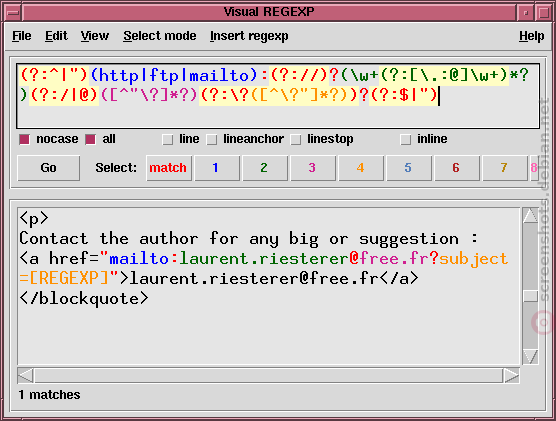Select capture group 1 button
Screen dimensions: 556x421
click(217, 168)
